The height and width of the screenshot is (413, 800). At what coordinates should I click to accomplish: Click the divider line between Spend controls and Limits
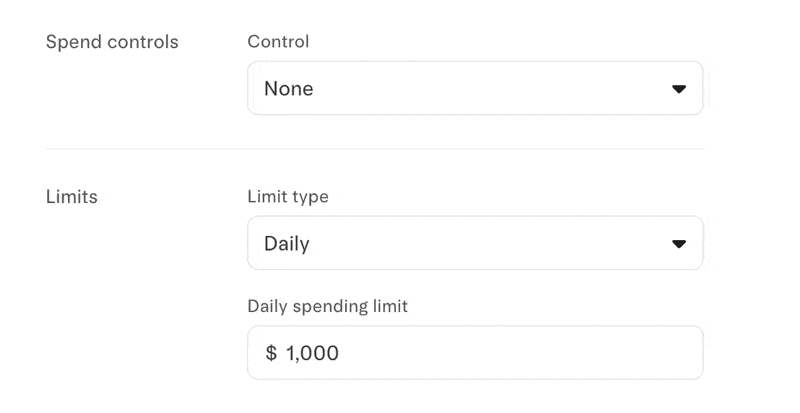[375, 149]
